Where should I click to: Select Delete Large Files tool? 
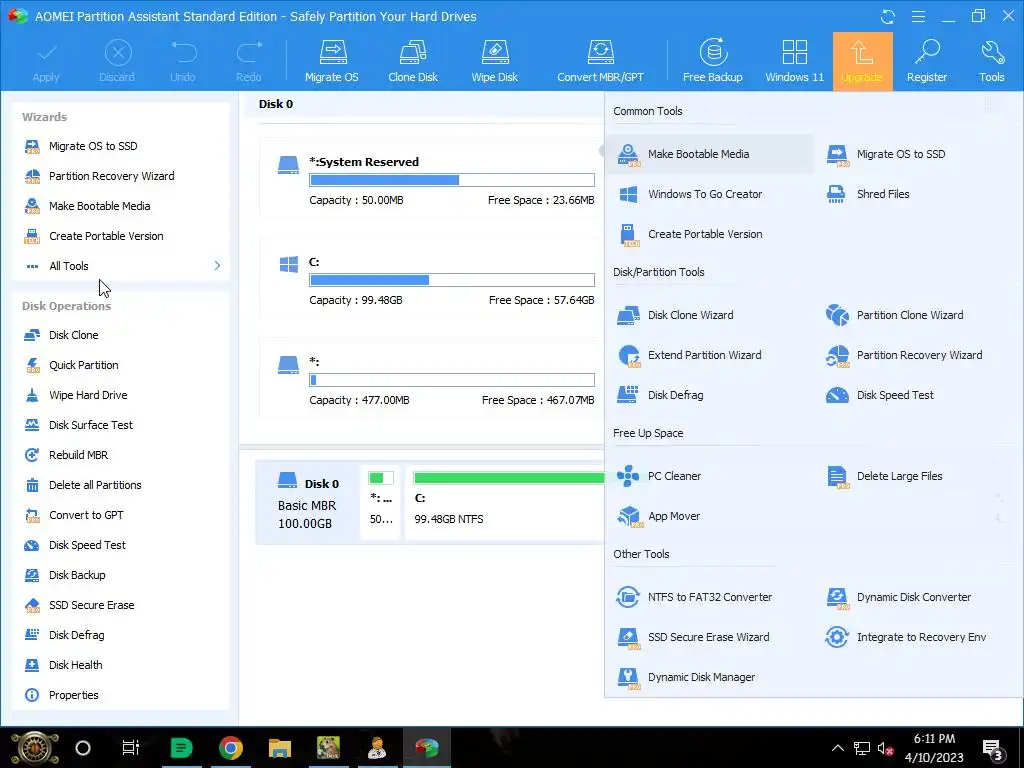(884, 476)
